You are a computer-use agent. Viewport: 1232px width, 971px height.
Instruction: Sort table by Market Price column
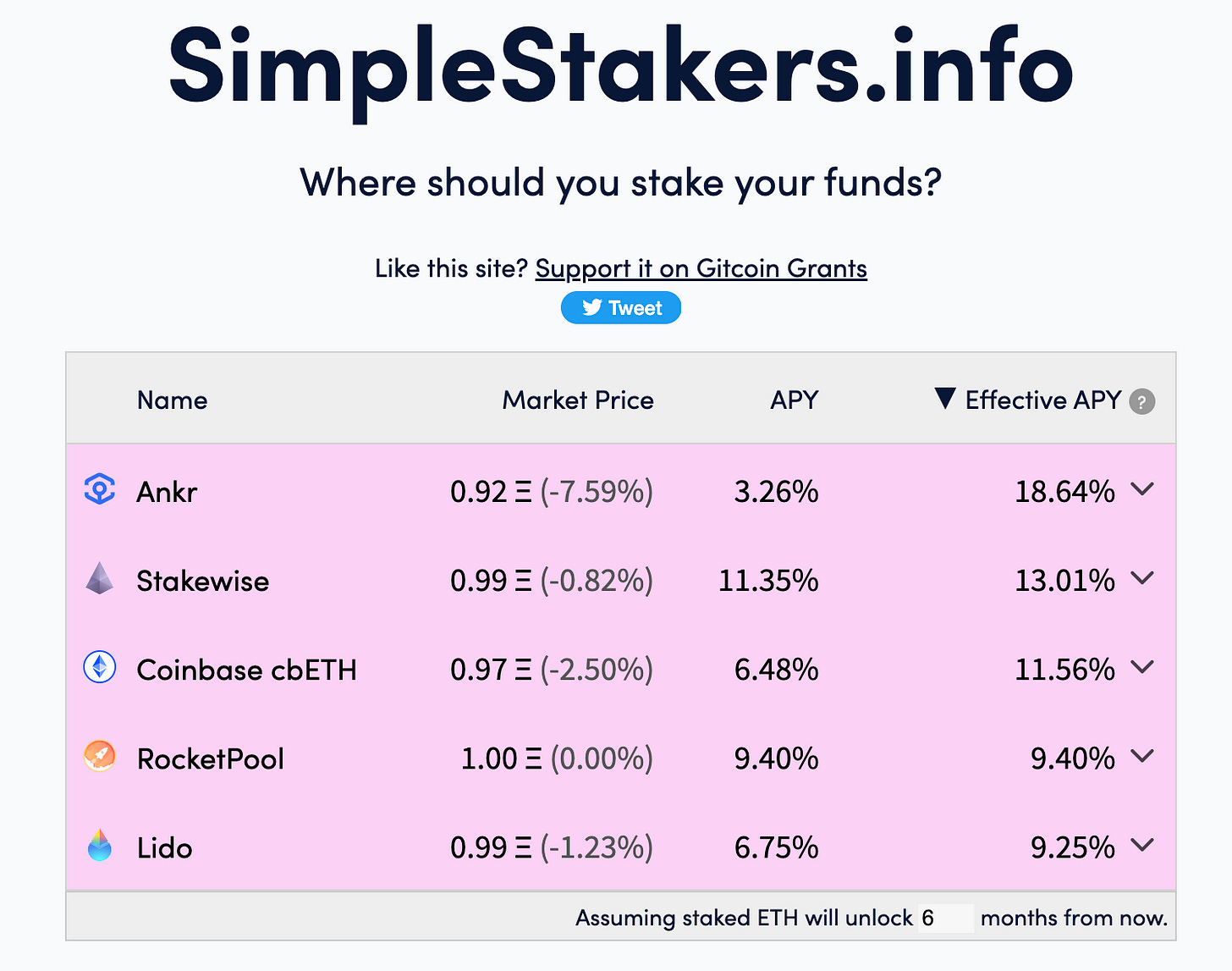coord(578,400)
